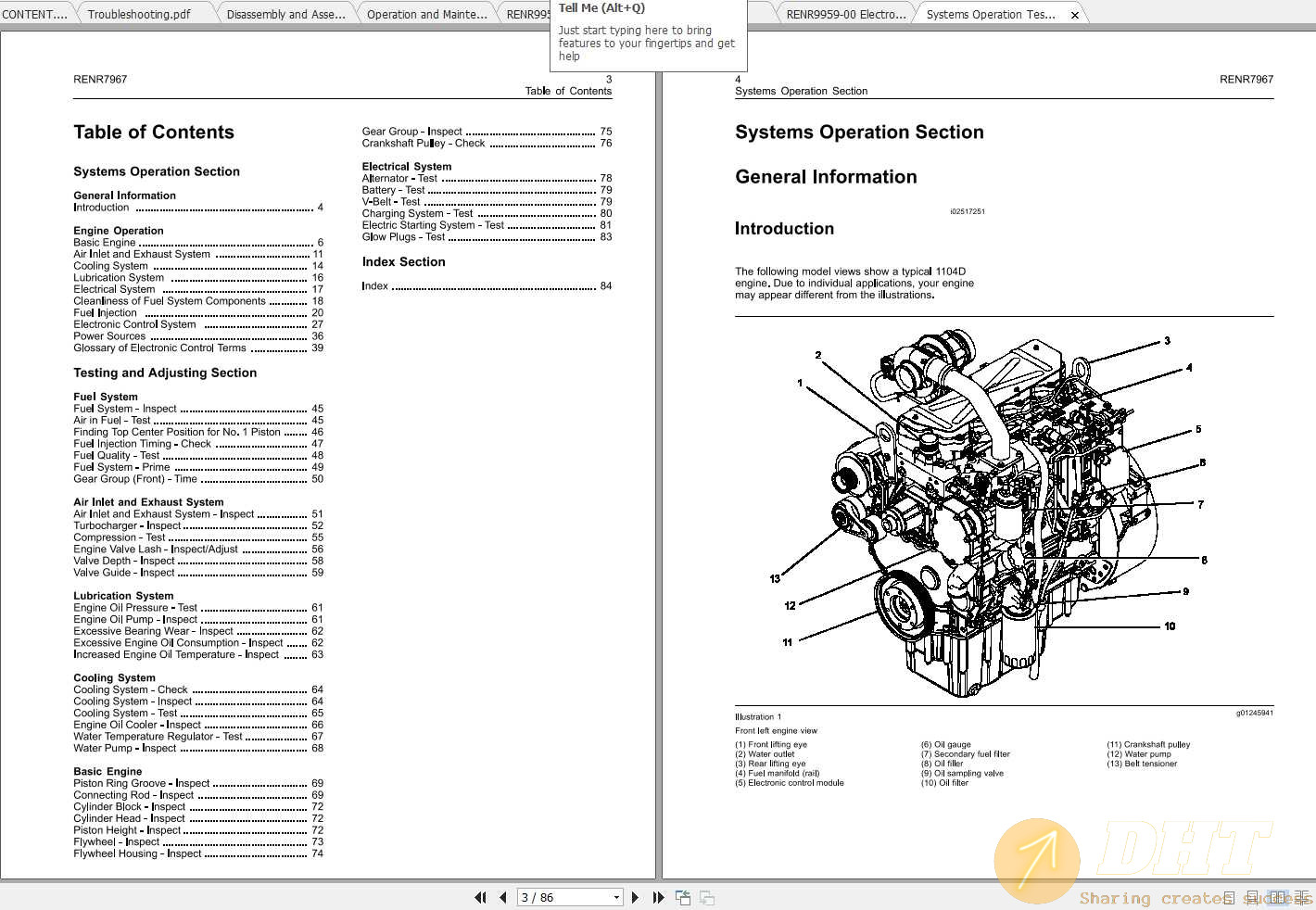Close the Systems Operation Tes tab
Screen dimensions: 1316x910
click(x=1074, y=13)
